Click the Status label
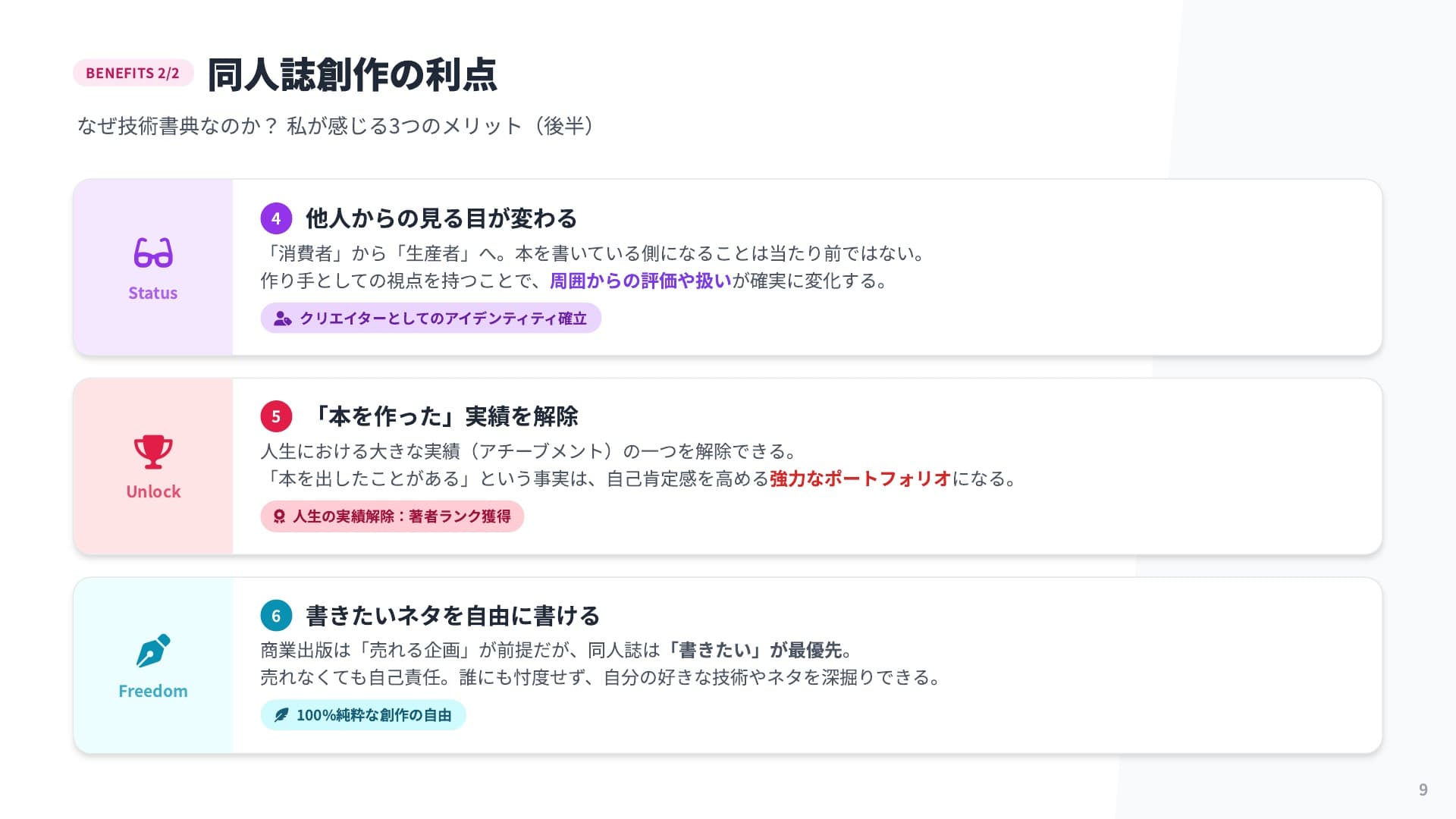Image resolution: width=1456 pixels, height=819 pixels. [x=153, y=293]
